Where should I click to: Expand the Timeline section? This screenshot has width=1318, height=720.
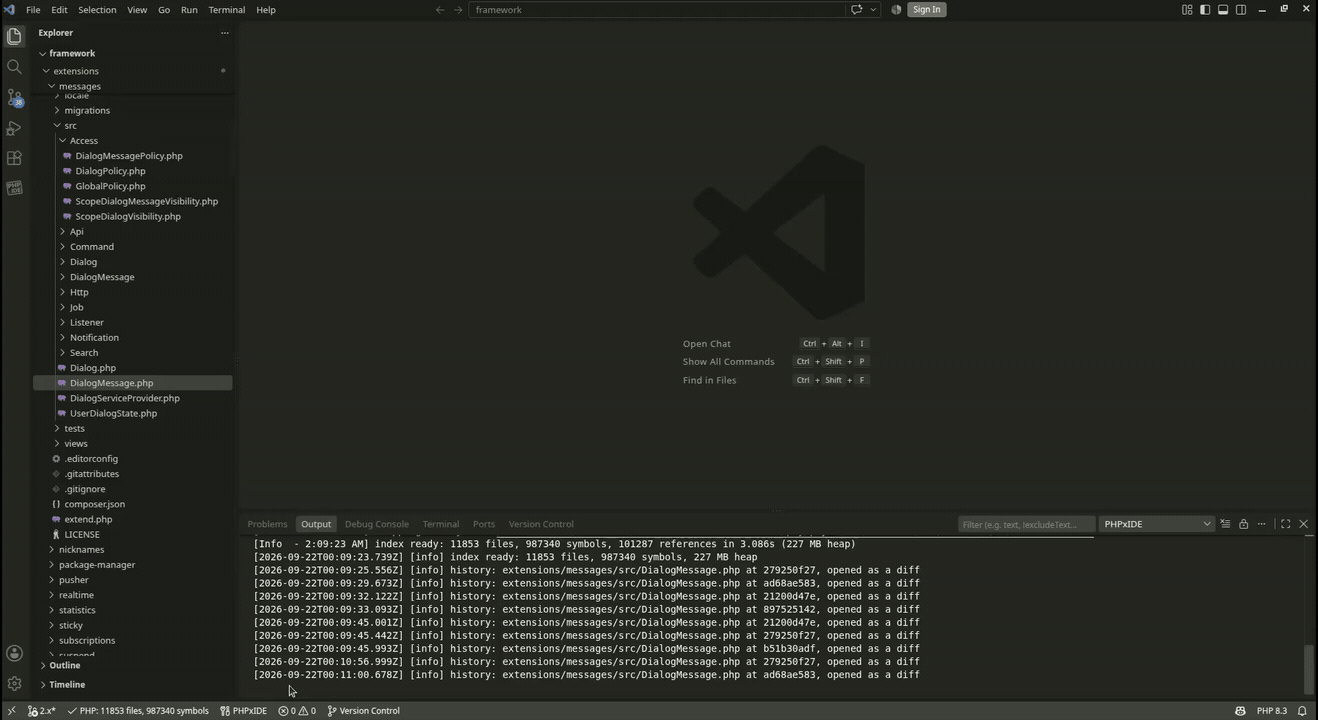pos(66,685)
